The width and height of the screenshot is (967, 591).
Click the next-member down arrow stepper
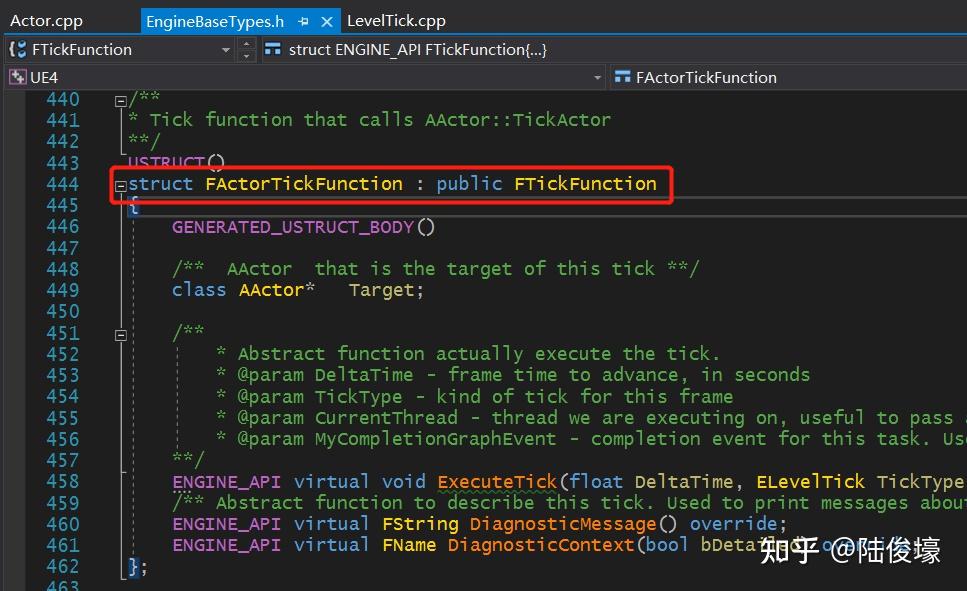click(246, 54)
